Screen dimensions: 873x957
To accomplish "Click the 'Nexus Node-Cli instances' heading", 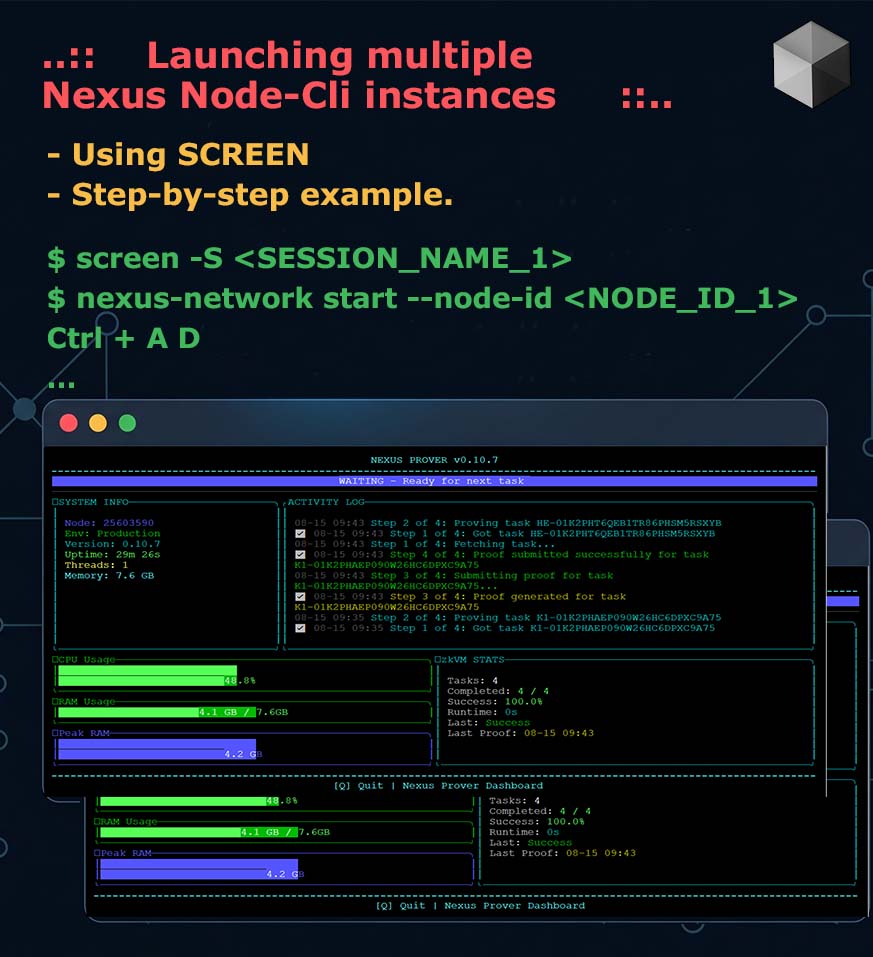I will (299, 96).
